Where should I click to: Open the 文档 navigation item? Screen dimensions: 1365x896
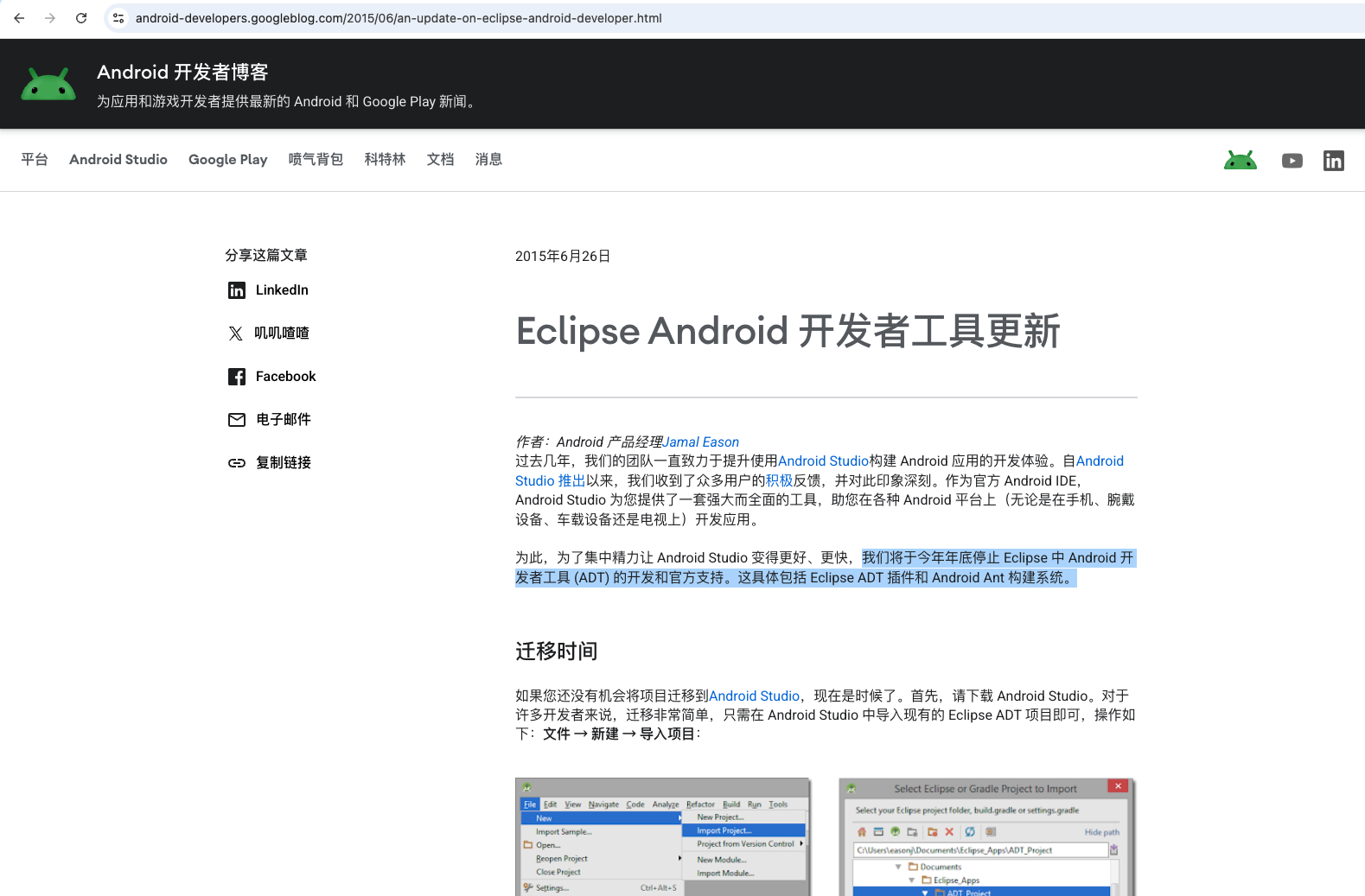[x=441, y=160]
